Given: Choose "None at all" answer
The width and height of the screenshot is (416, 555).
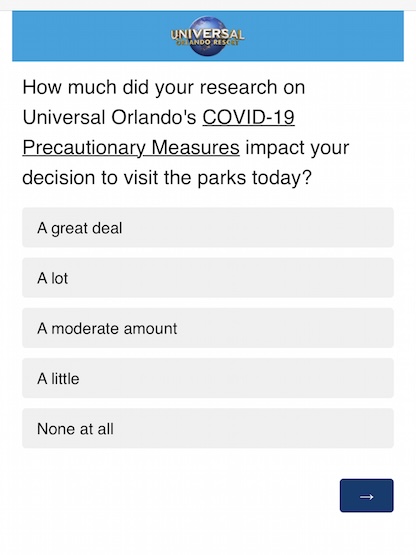Looking at the screenshot, I should click(208, 429).
